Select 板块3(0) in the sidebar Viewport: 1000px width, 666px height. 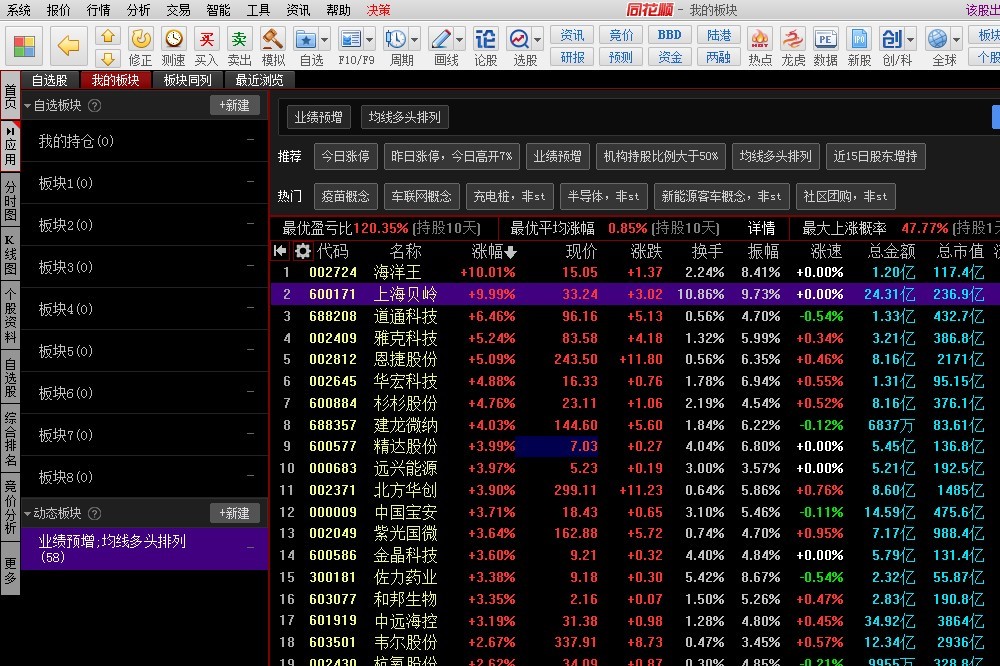pyautogui.click(x=144, y=267)
